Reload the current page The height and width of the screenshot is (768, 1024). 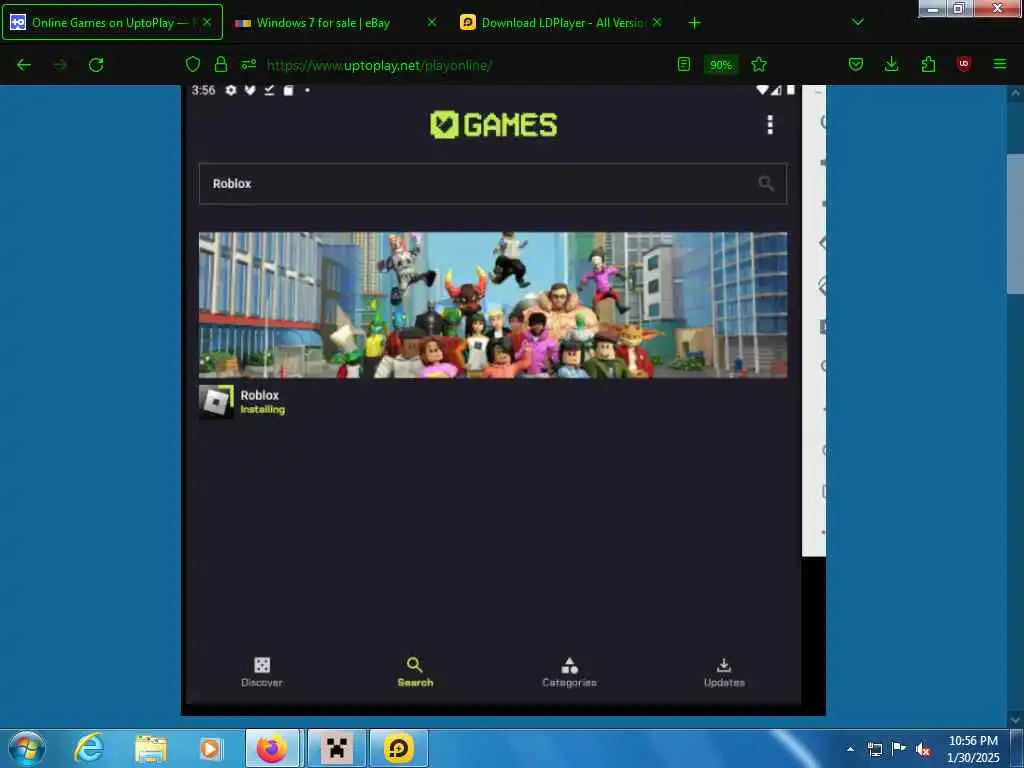(96, 65)
